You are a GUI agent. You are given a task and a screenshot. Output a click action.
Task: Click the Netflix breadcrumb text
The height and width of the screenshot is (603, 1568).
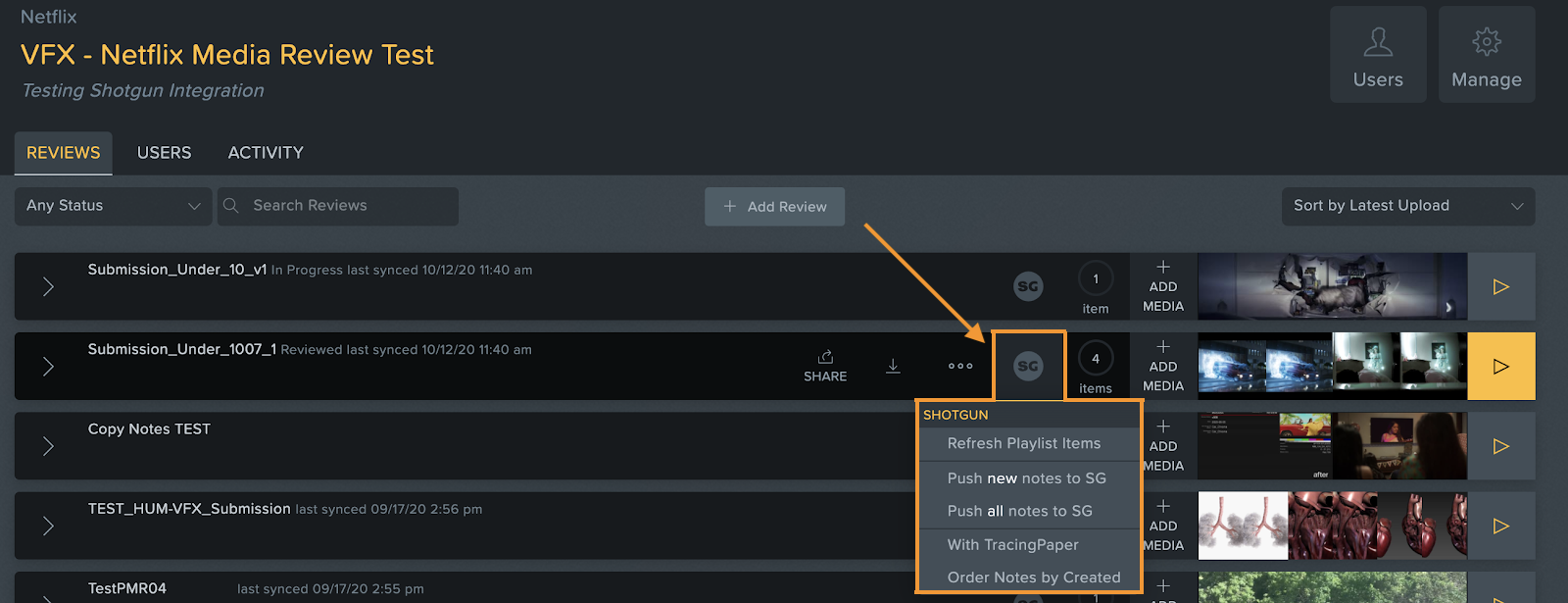coord(49,17)
